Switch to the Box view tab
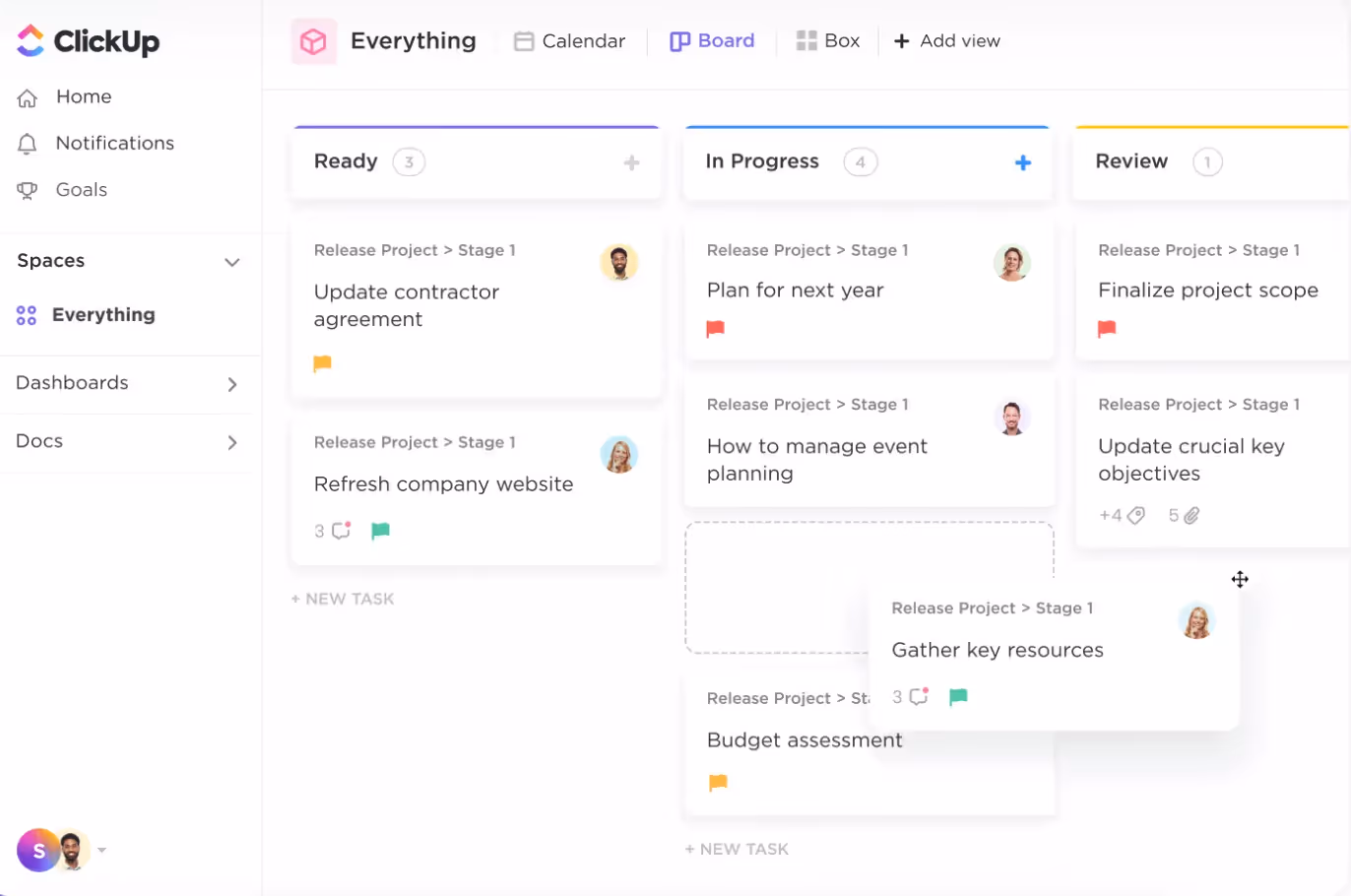1351x896 pixels. [x=828, y=41]
